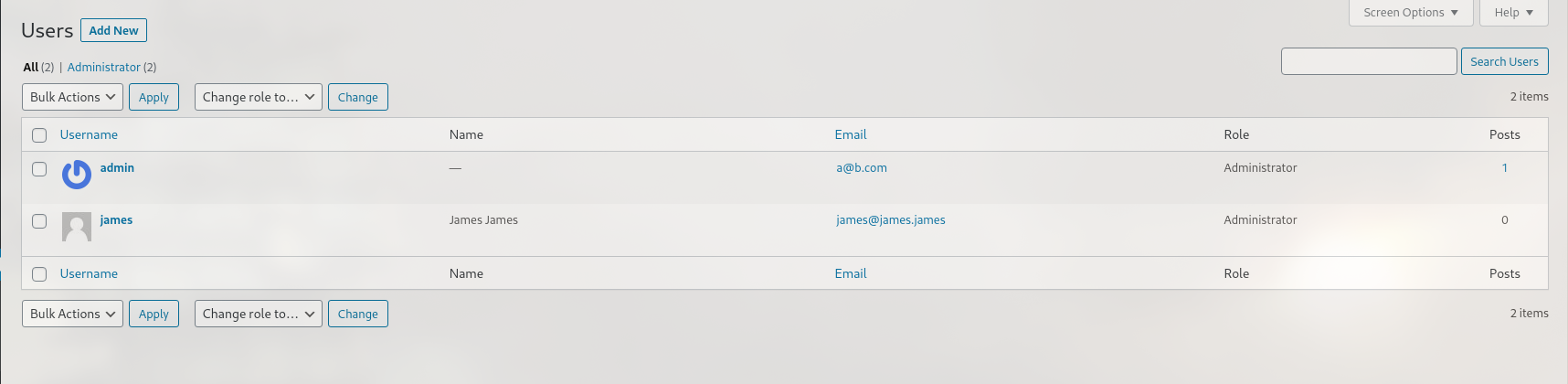Show the All users filter
Screen dimensions: 1568x384
tap(31, 68)
